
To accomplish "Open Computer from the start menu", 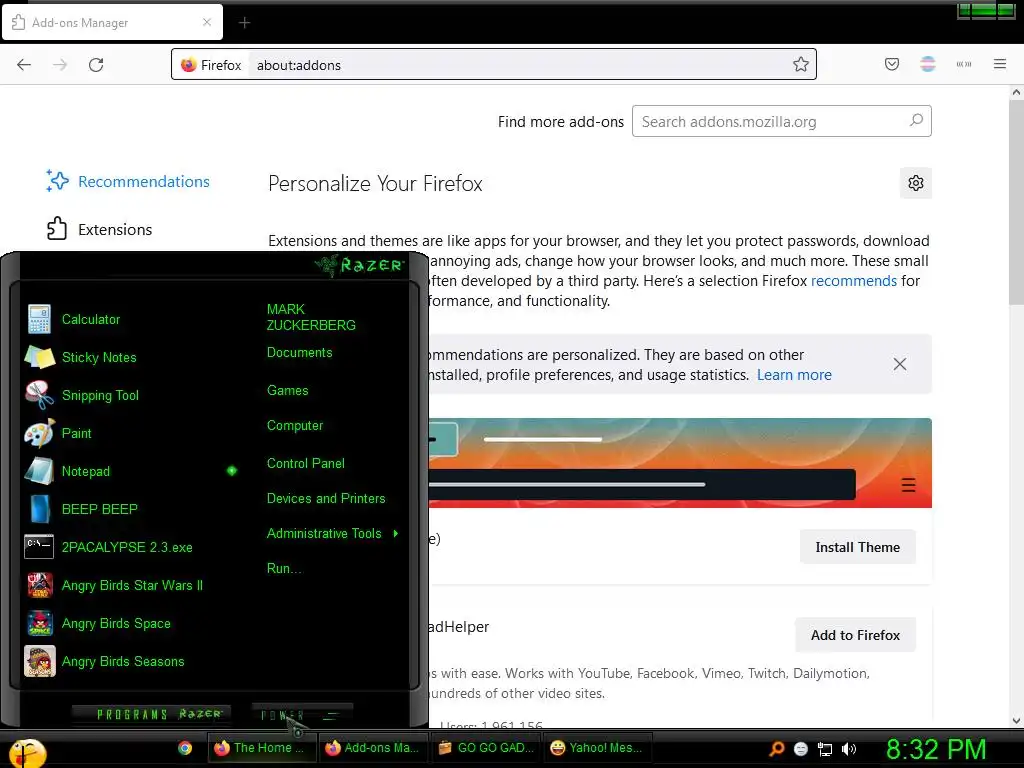I will click(x=295, y=426).
